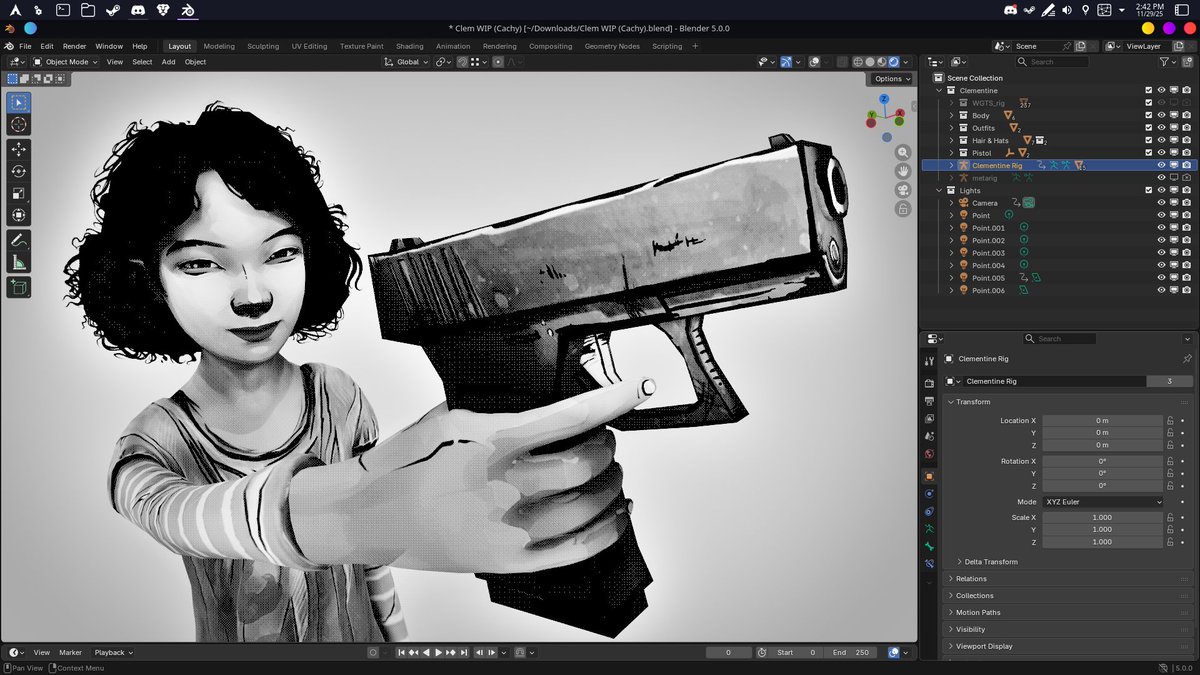The height and width of the screenshot is (675, 1200).
Task: Click the add workspace plus button
Action: (695, 46)
